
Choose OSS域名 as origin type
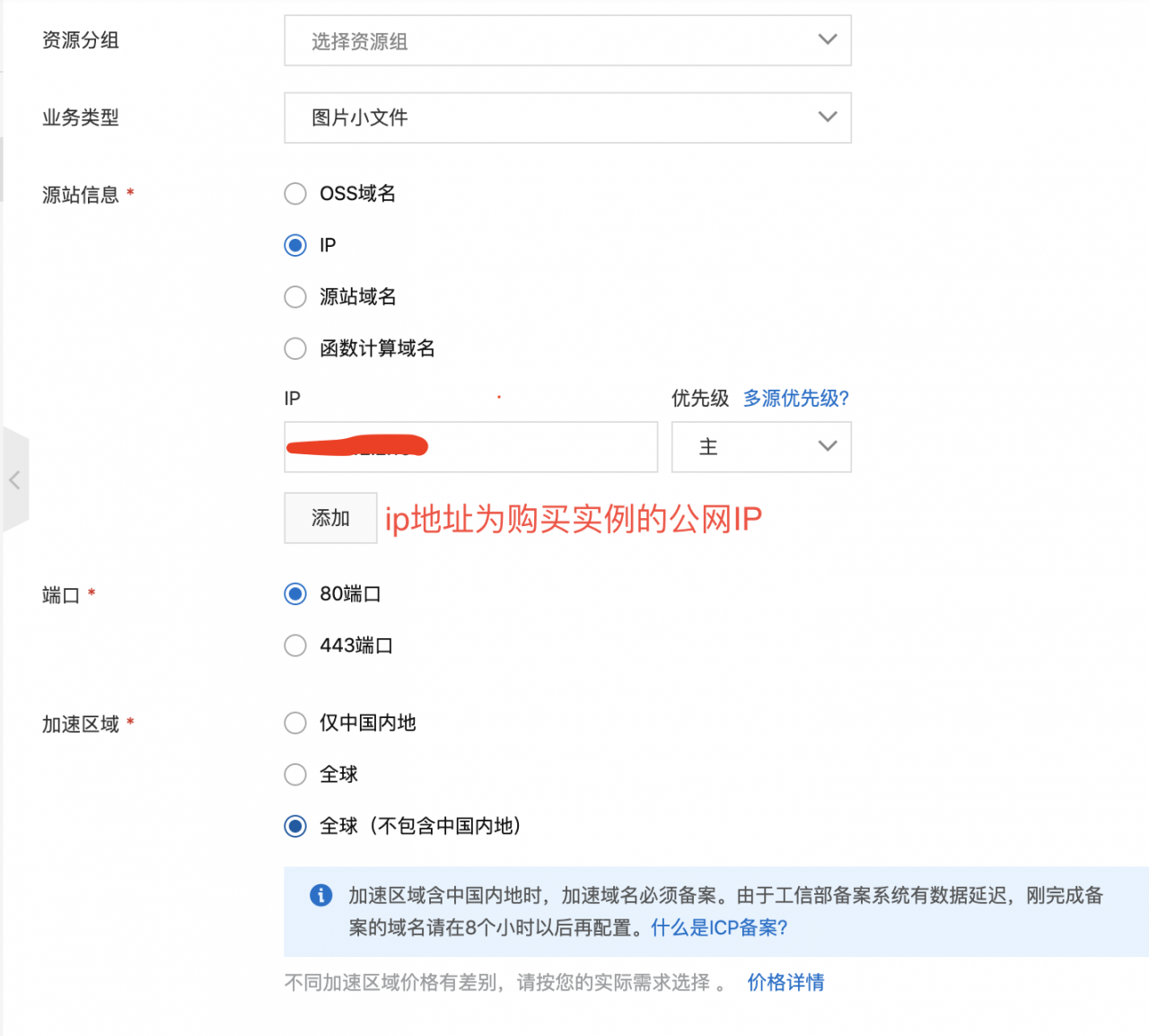tap(295, 193)
